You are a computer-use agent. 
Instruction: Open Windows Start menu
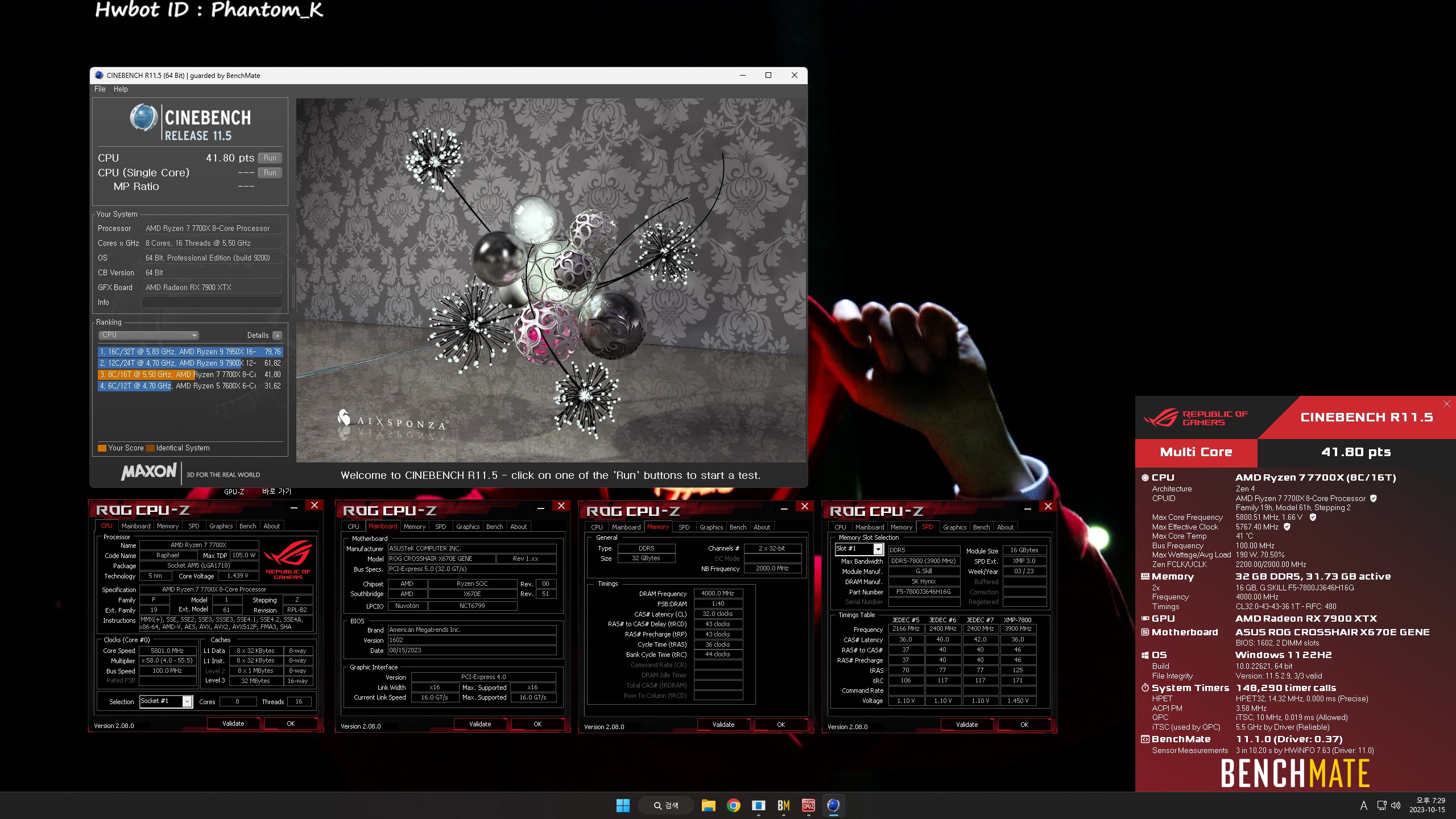click(x=623, y=805)
